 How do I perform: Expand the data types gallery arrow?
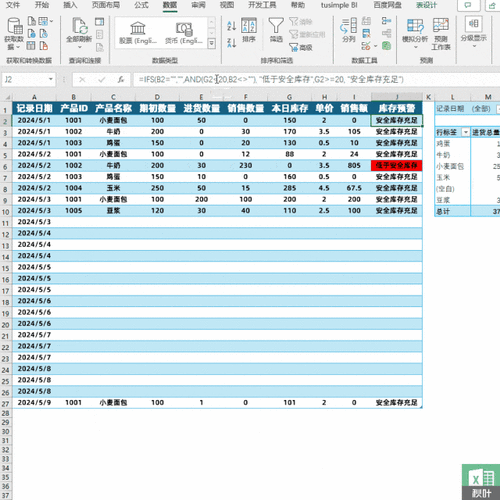click(211, 44)
